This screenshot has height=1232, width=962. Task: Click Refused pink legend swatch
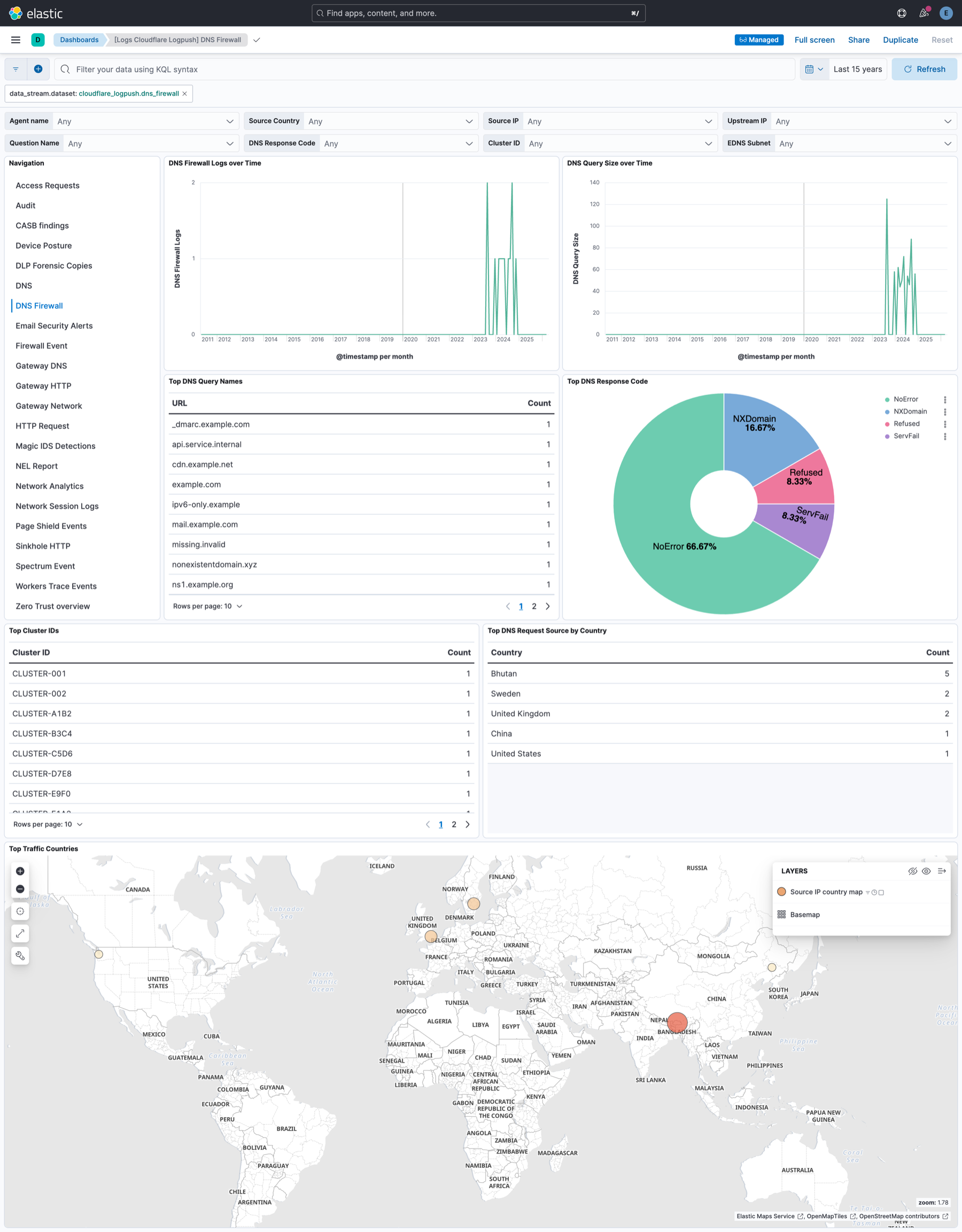pyautogui.click(x=887, y=424)
